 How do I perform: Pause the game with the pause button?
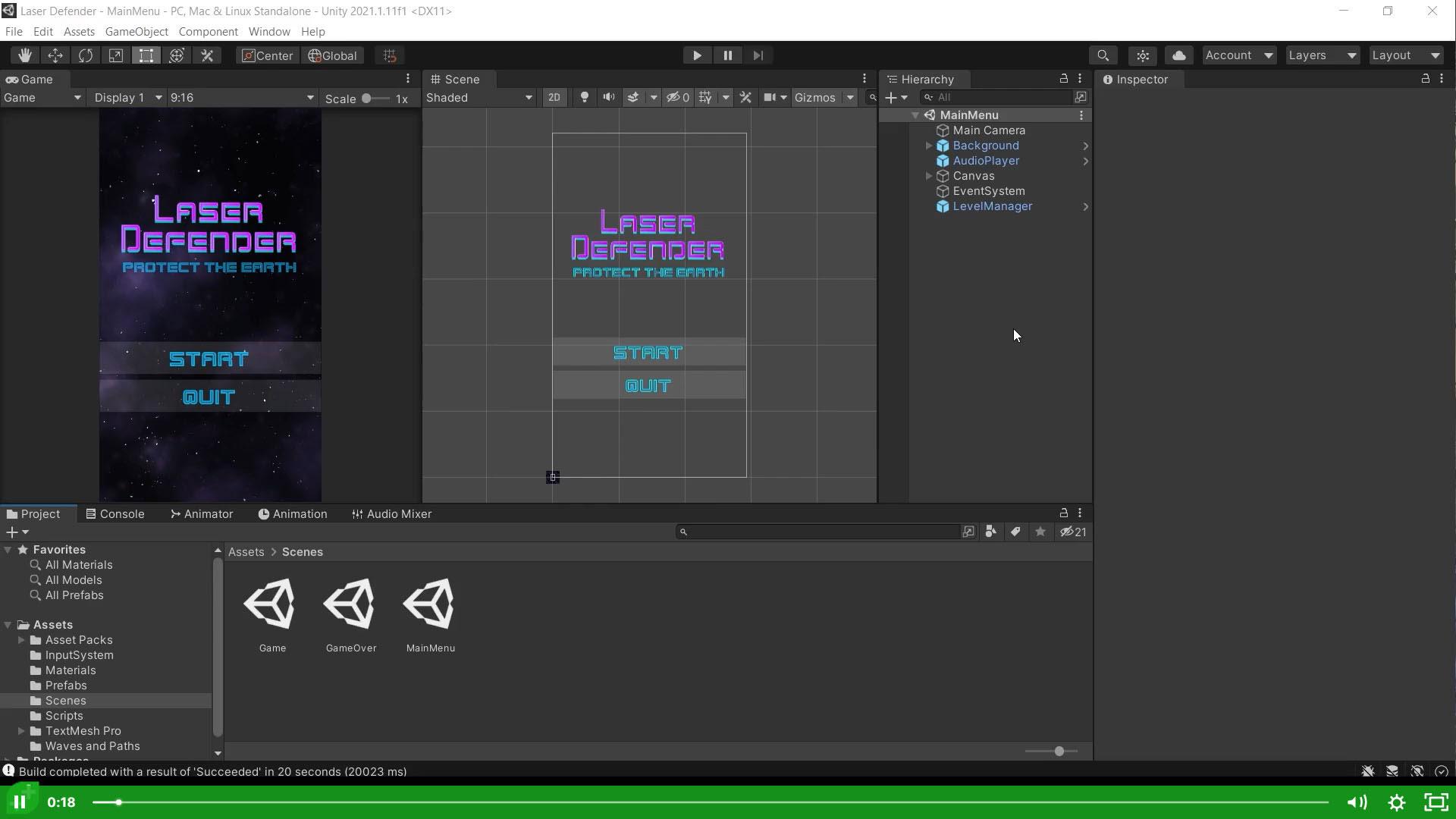click(x=727, y=55)
